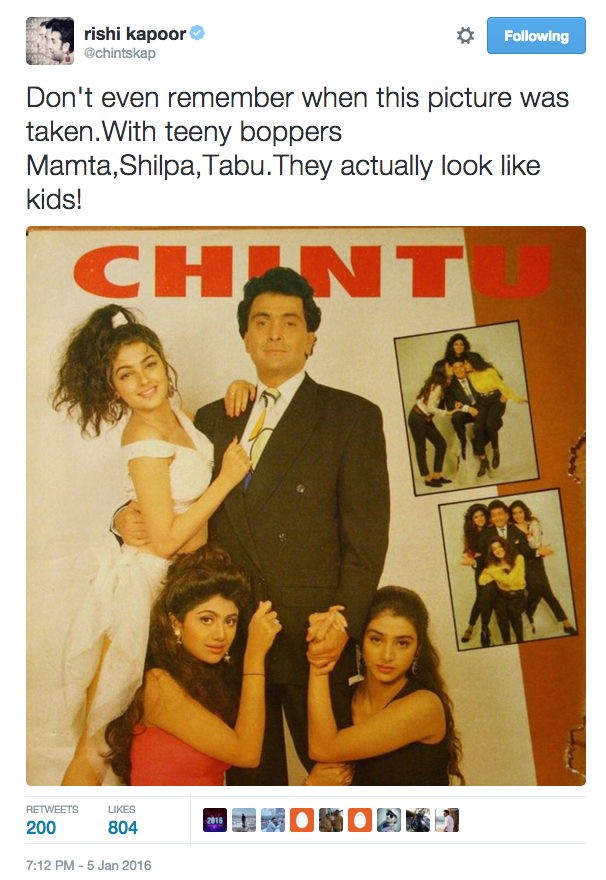Open liker avatar showing two men together
The image size is (606, 880).
click(x=331, y=820)
